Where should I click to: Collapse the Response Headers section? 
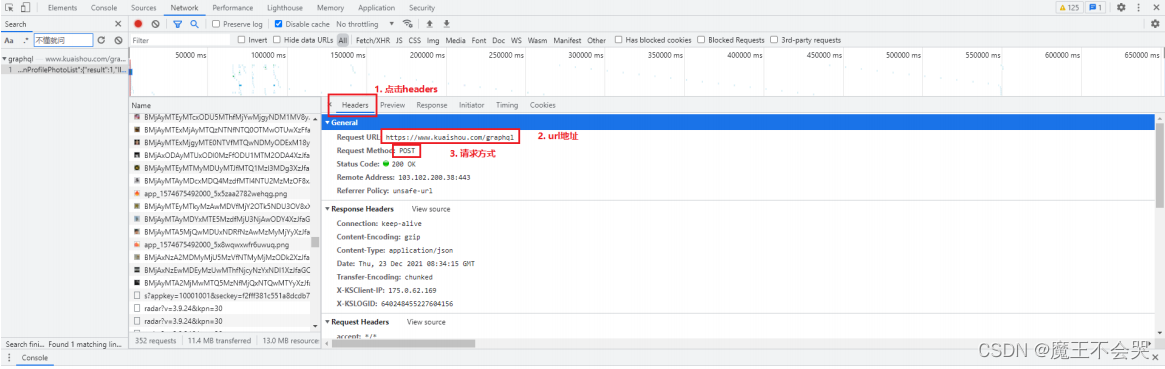pos(328,209)
